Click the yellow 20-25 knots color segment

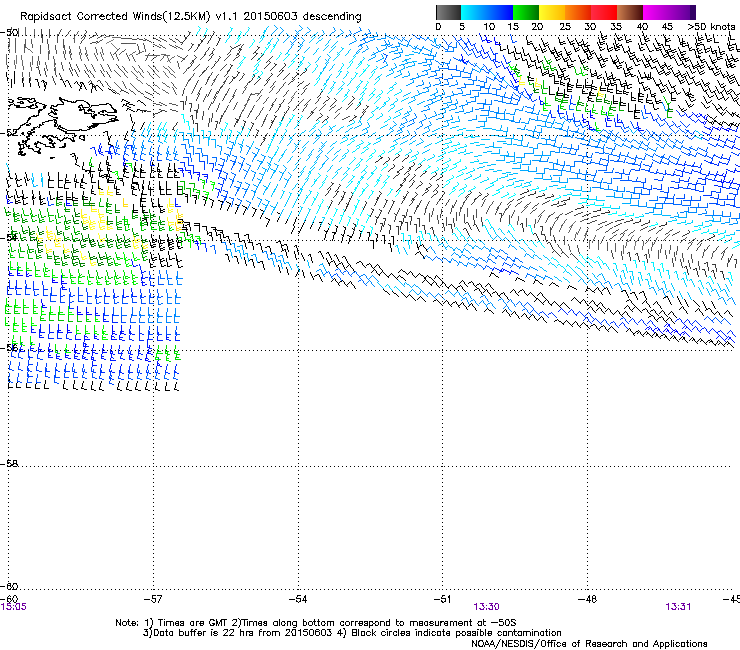tap(552, 12)
